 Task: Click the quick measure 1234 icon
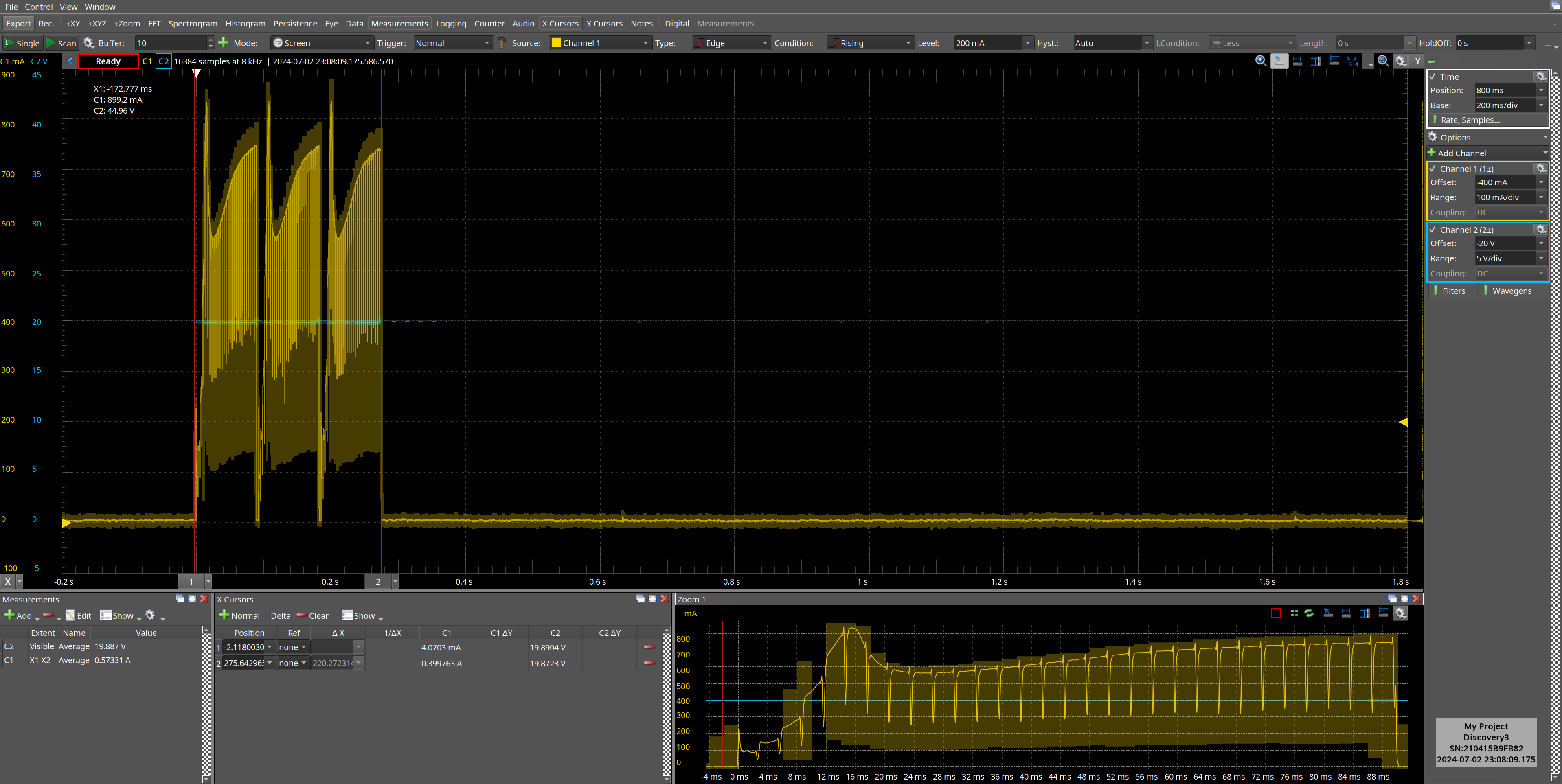[1353, 61]
